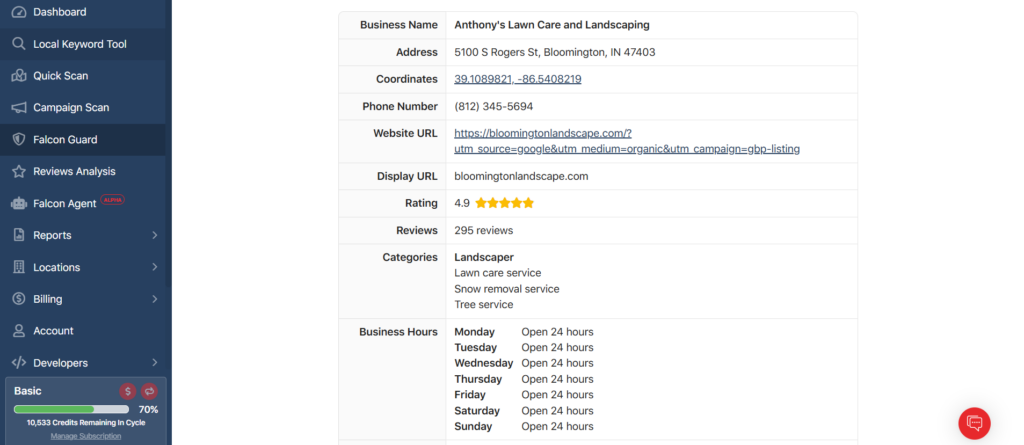Image resolution: width=1024 pixels, height=445 pixels.
Task: Open the Account menu item
Action: [x=53, y=331]
